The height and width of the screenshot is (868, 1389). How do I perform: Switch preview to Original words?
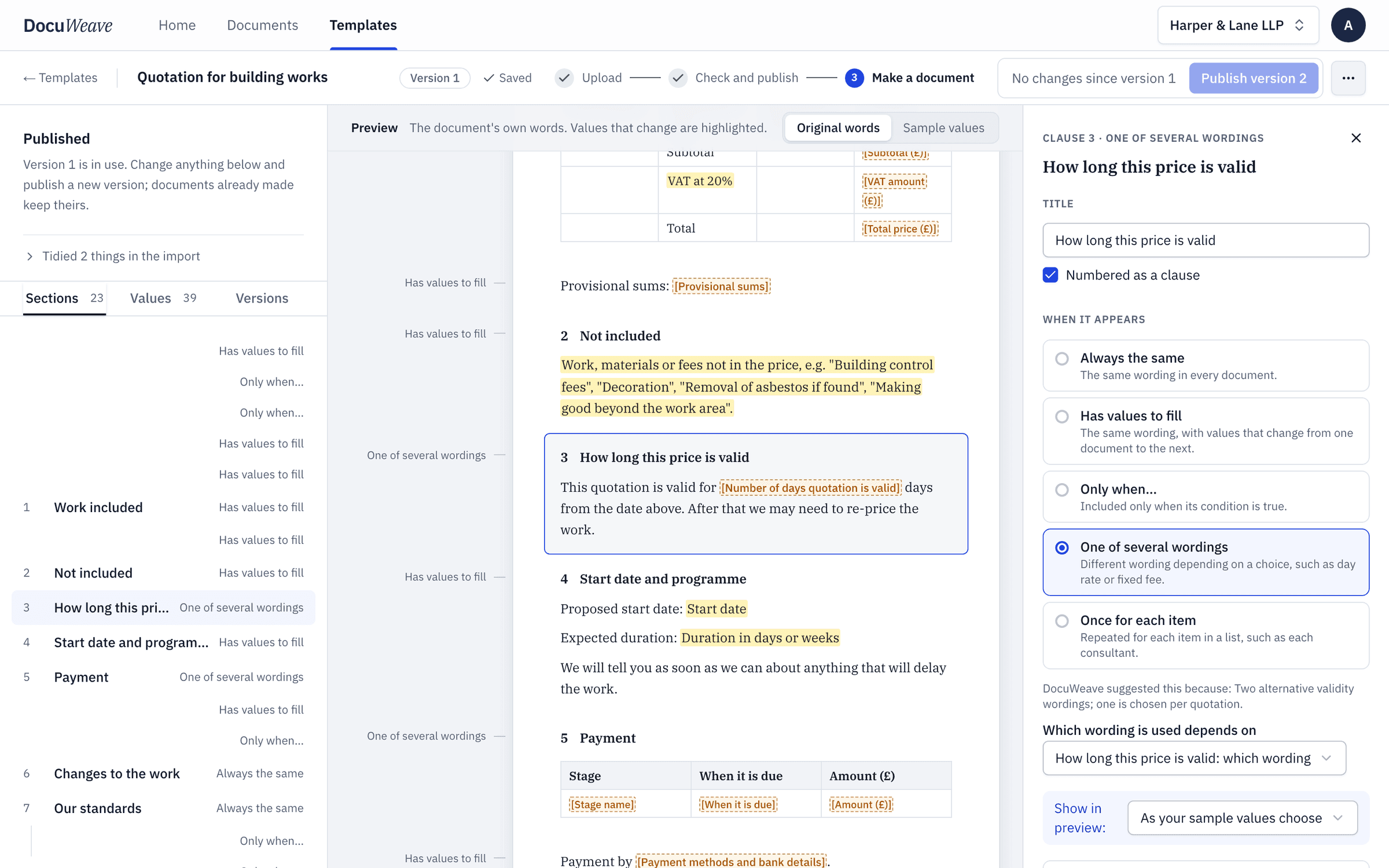click(837, 128)
